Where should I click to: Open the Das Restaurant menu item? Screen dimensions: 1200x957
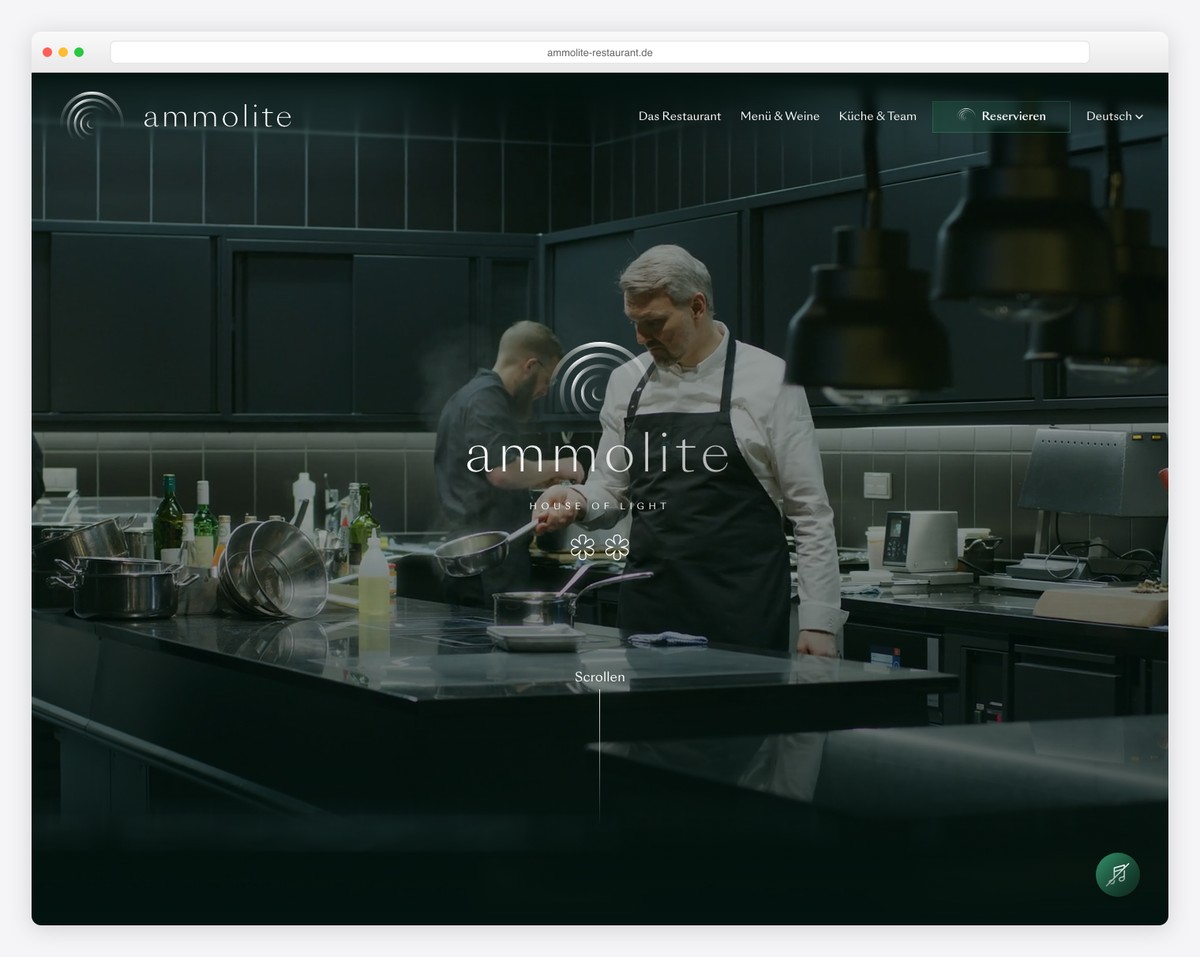pos(679,116)
